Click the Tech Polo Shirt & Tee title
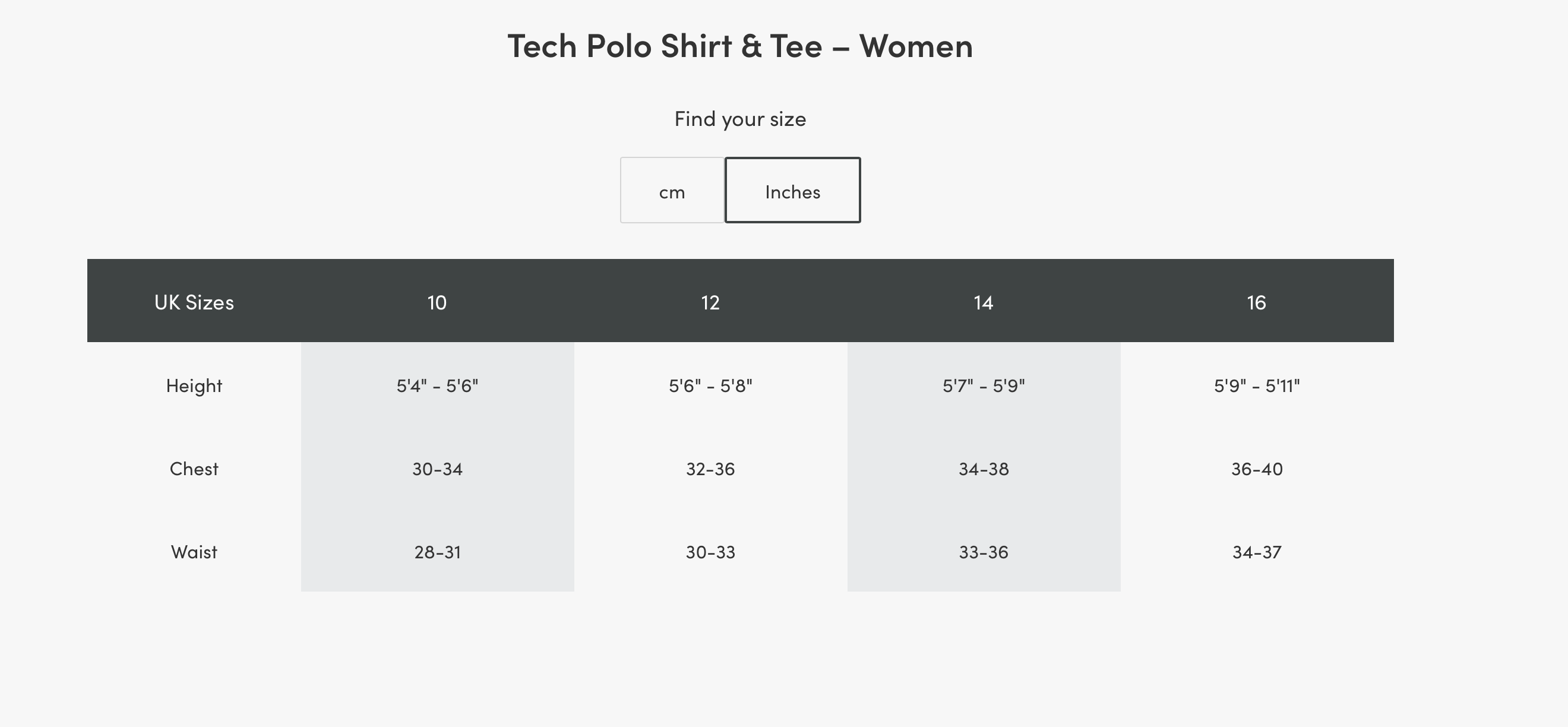 click(x=740, y=45)
